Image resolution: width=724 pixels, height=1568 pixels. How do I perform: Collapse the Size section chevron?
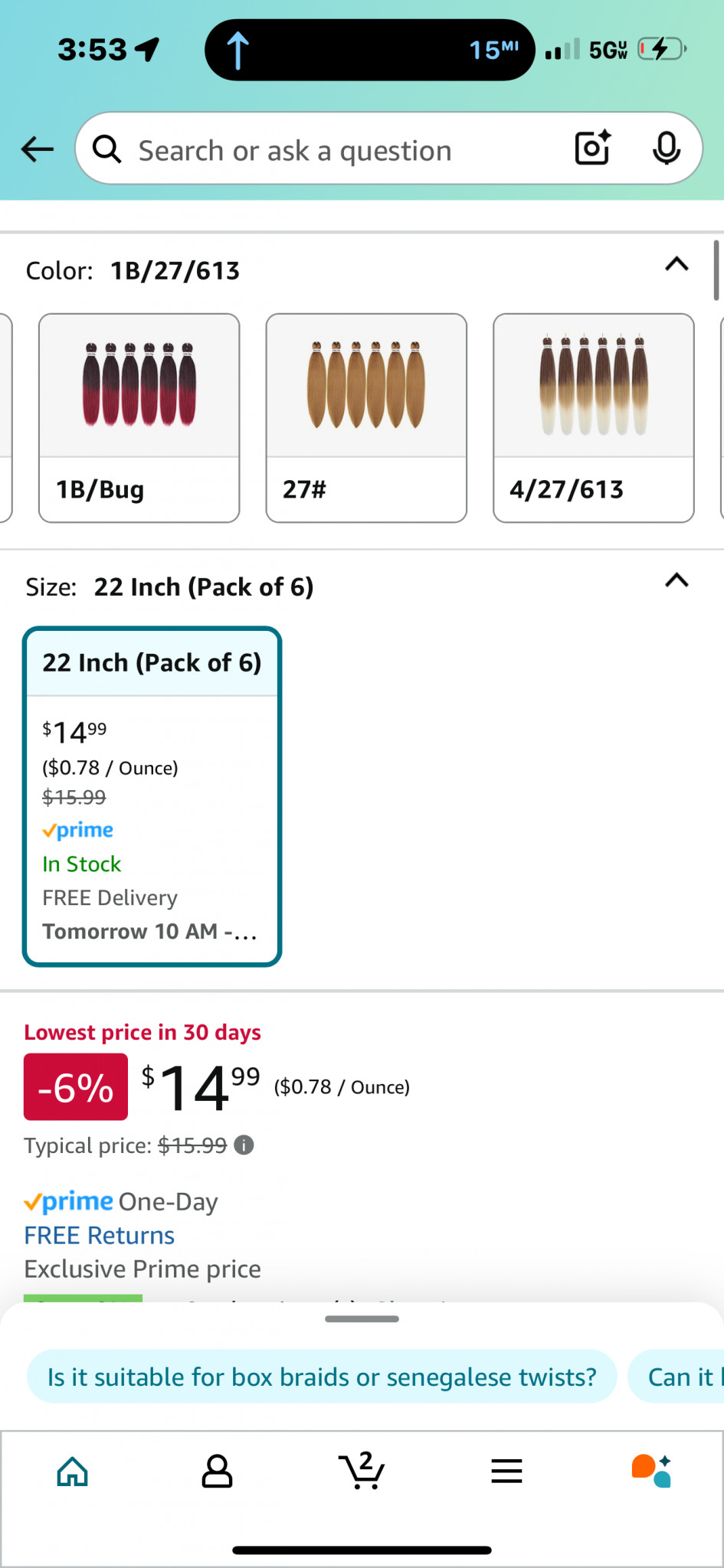tap(676, 580)
